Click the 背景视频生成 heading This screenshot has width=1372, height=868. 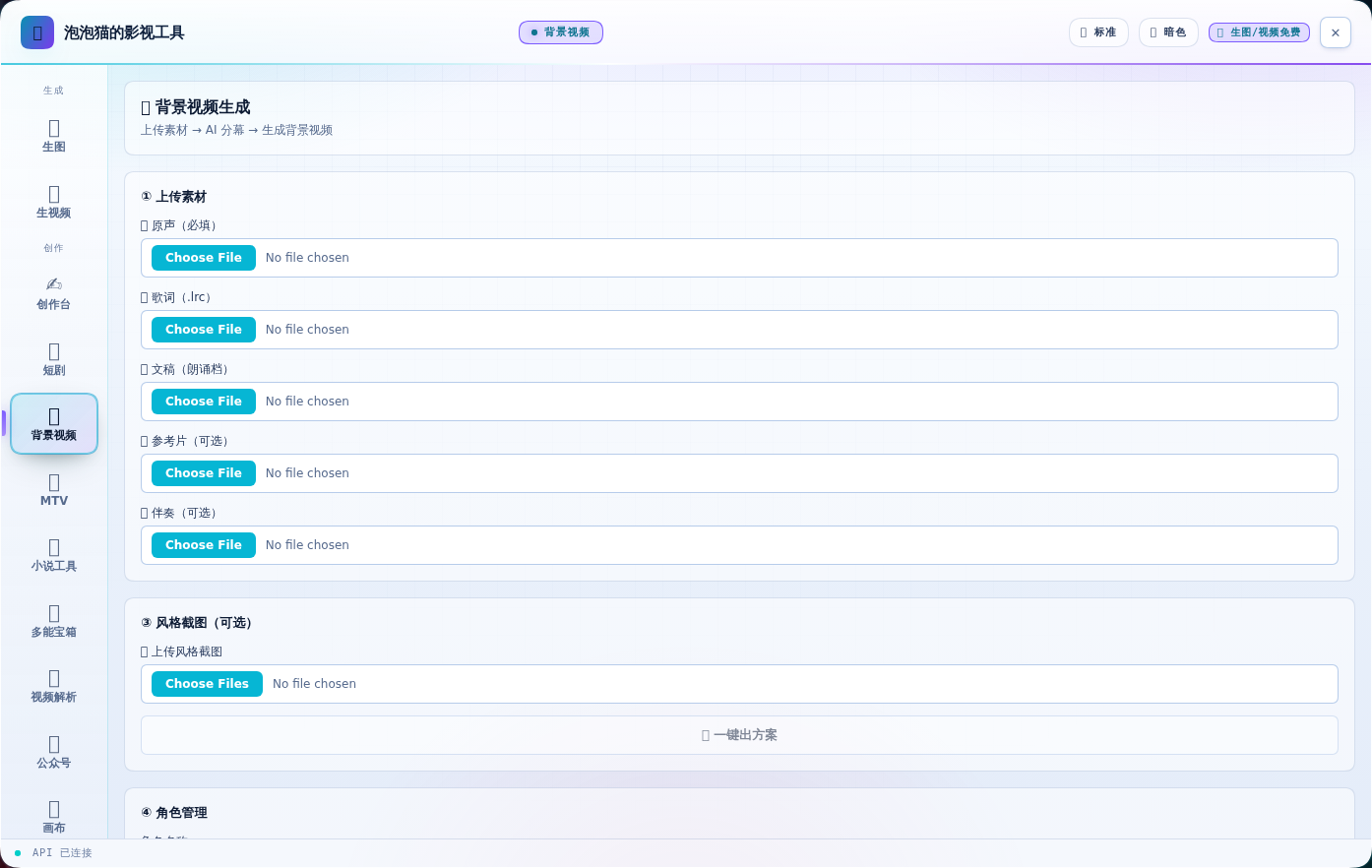click(x=196, y=107)
